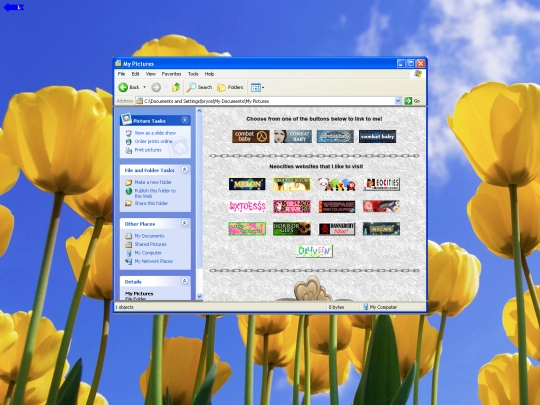This screenshot has width=540, height=405.
Task: Click the Up folder icon in toolbar
Action: pos(176,87)
